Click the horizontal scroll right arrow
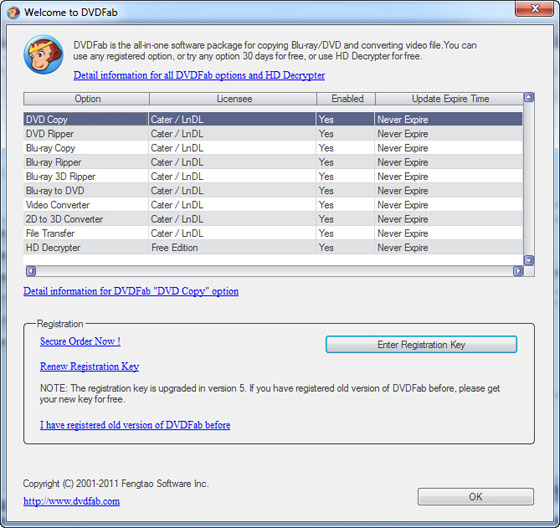This screenshot has width=560, height=528. [x=518, y=271]
